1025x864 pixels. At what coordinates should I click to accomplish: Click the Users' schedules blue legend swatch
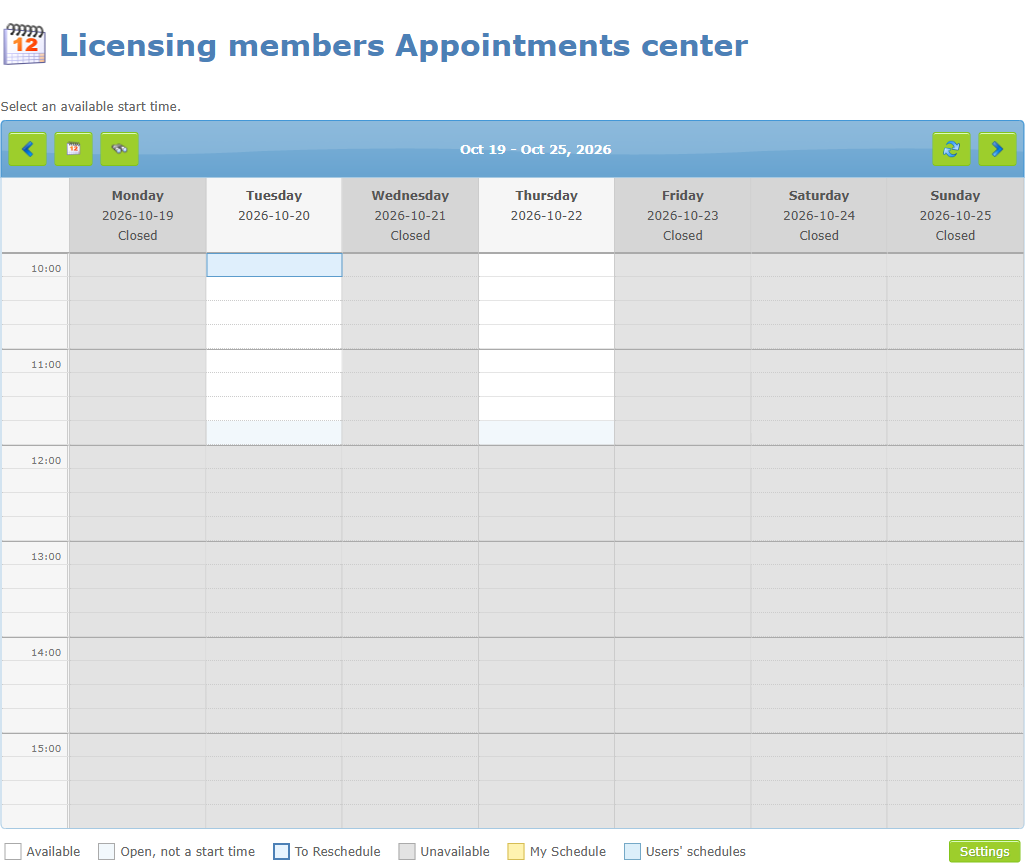(632, 851)
